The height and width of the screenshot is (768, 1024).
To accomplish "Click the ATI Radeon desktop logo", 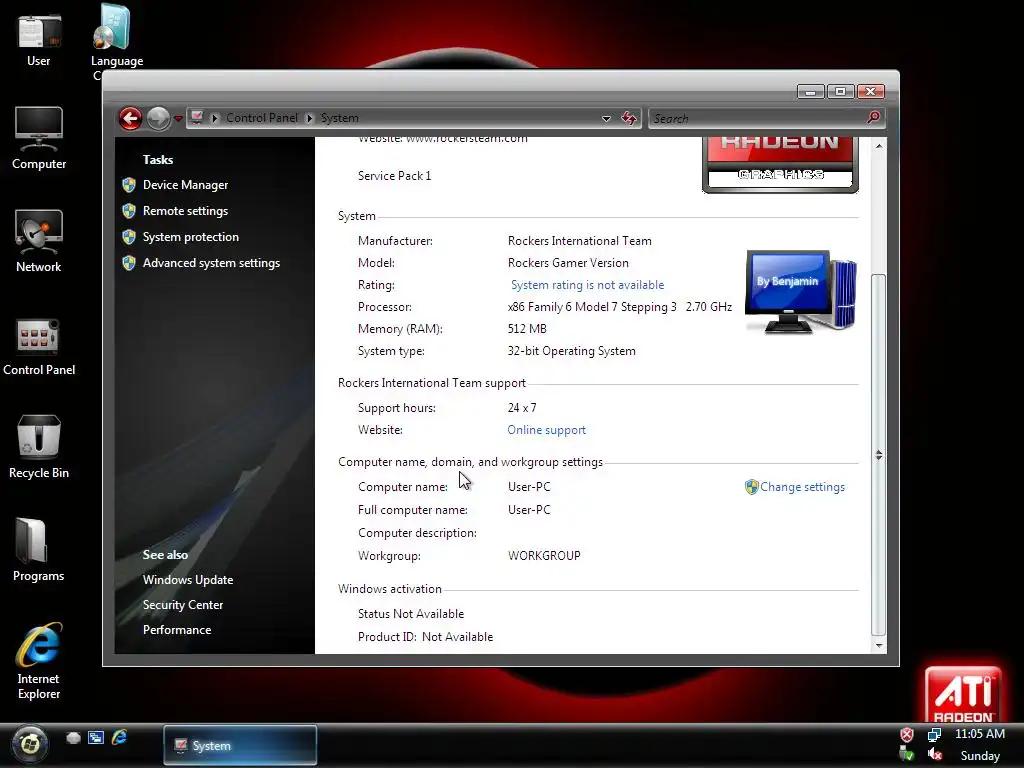I will (x=963, y=695).
